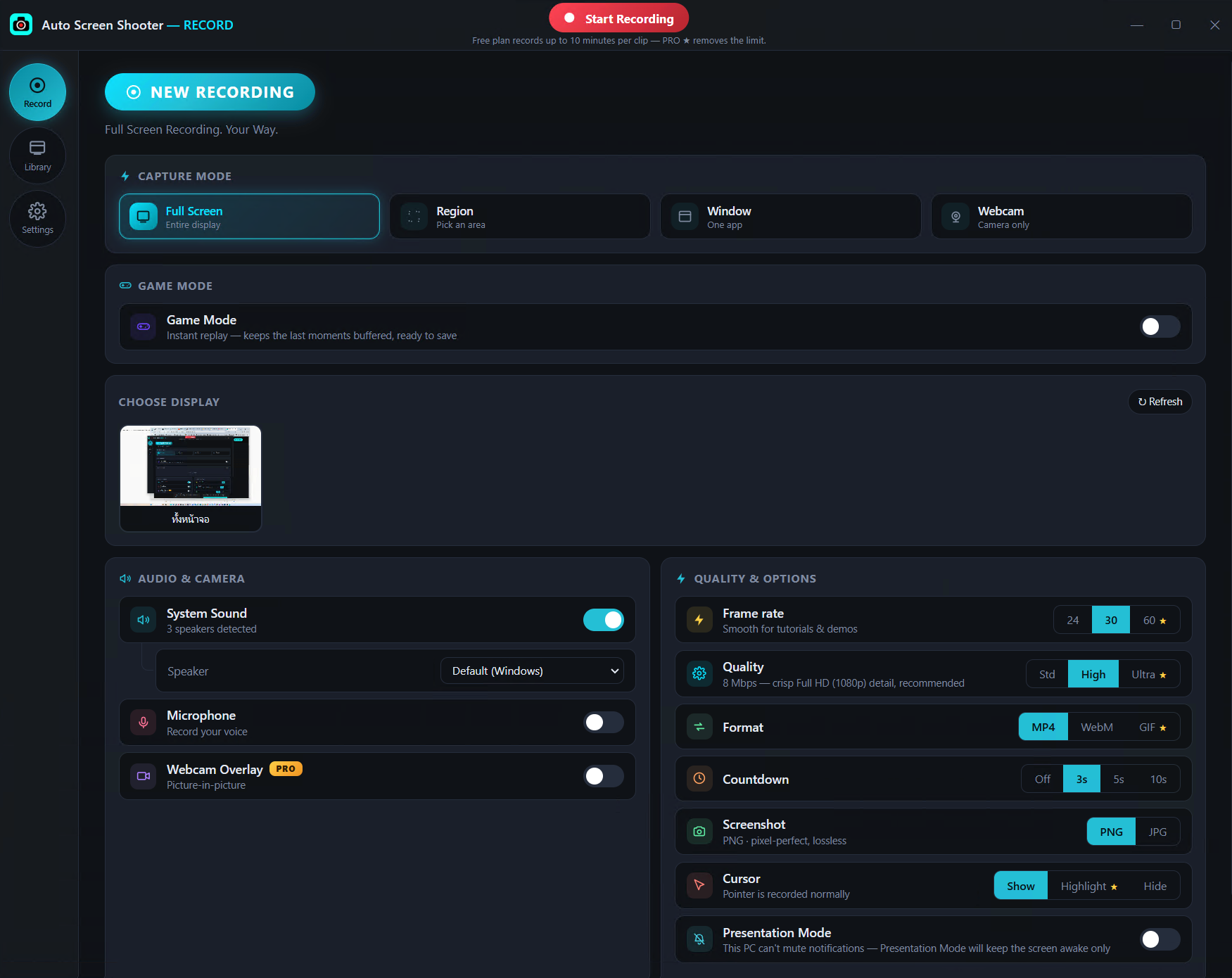
Task: Click the Presentation Mode muted-bell icon
Action: pos(699,939)
